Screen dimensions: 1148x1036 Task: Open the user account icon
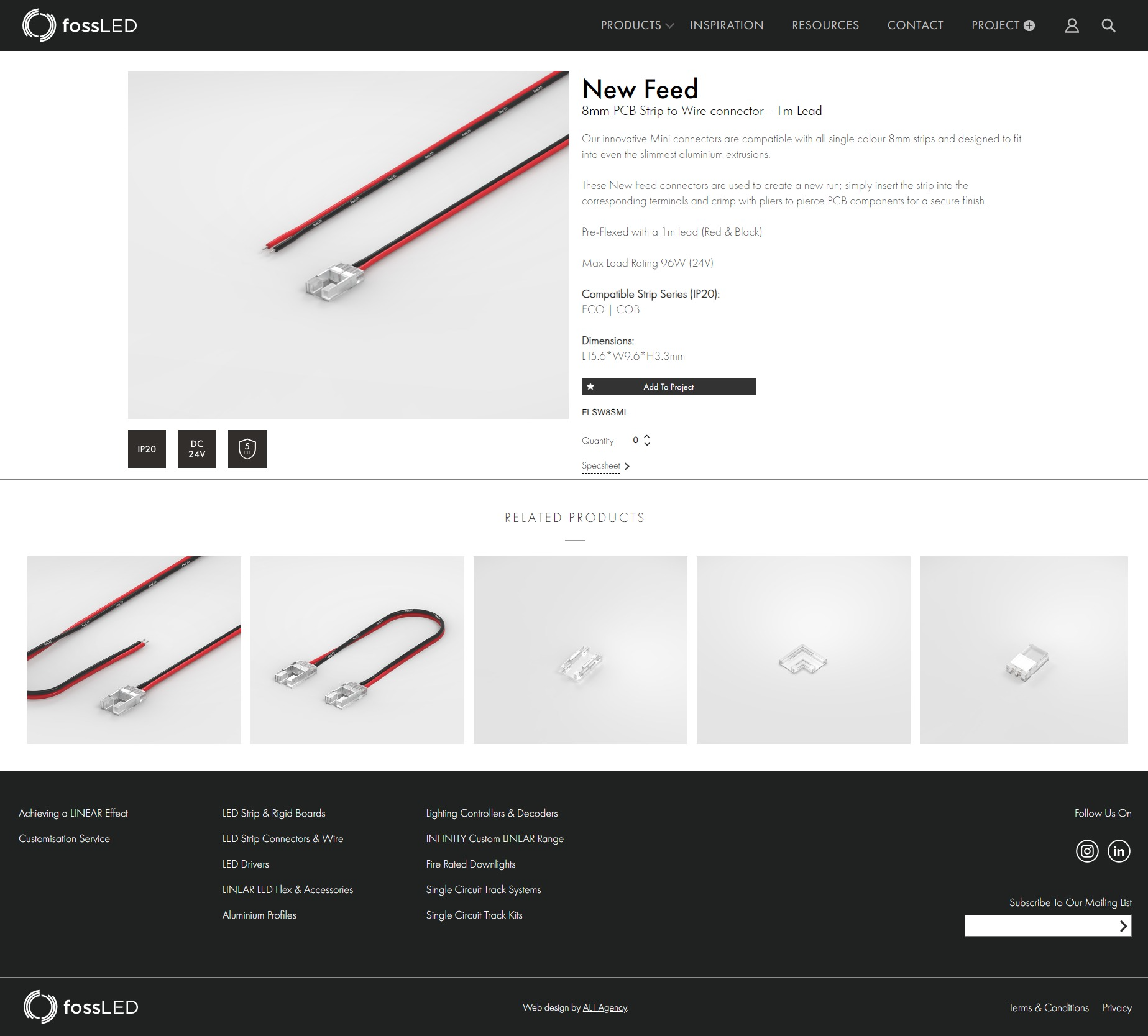(1072, 25)
